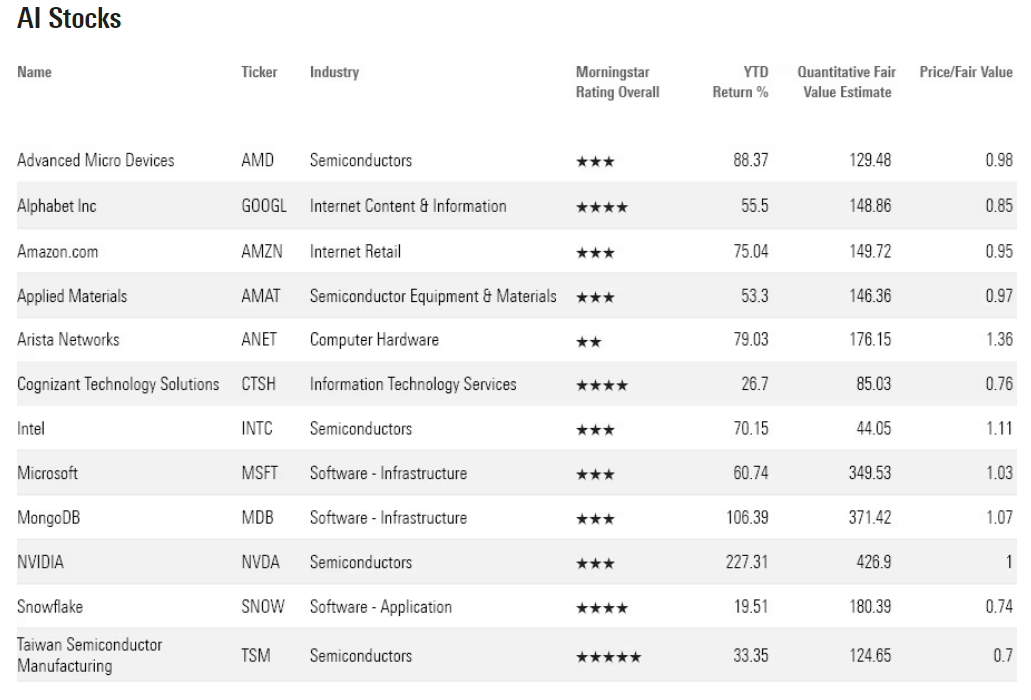The width and height of the screenshot is (1031, 700).
Task: Select the INTC ticker
Action: 257,429
